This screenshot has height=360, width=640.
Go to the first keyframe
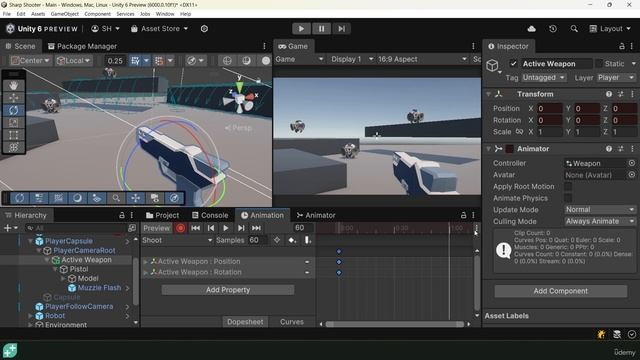196,228
